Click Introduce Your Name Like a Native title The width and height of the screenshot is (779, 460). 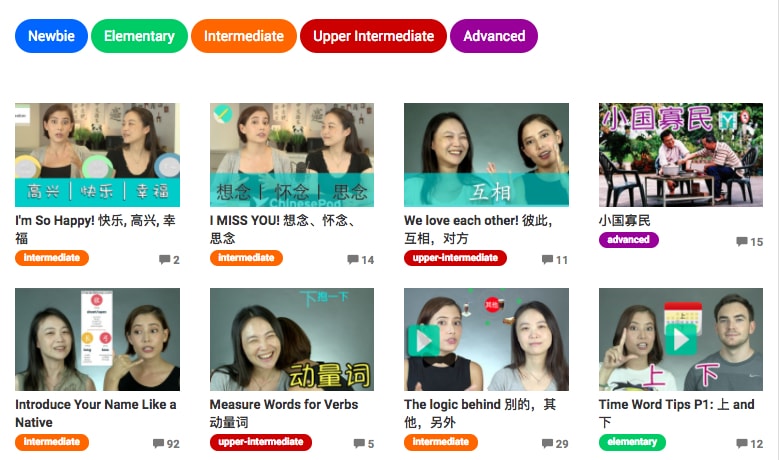96,413
